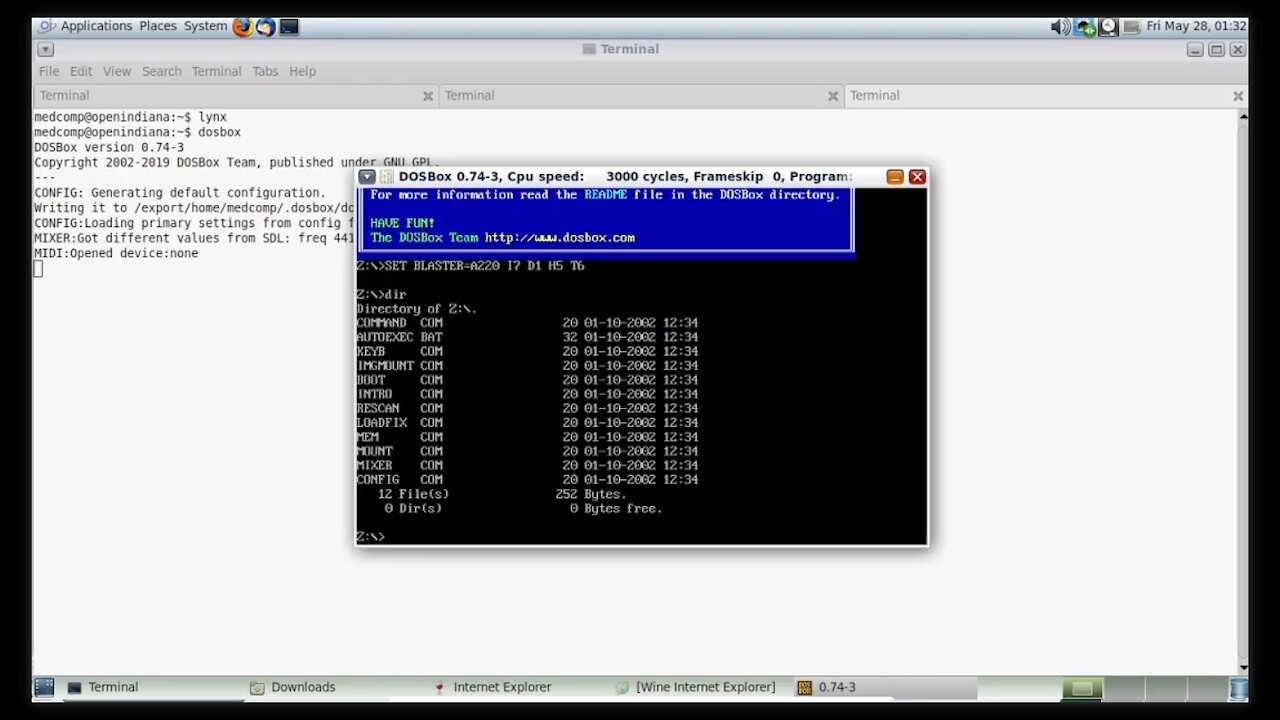Open the OpenIndiana logo in the top panel
This screenshot has height=720, width=1280.
tap(46, 26)
